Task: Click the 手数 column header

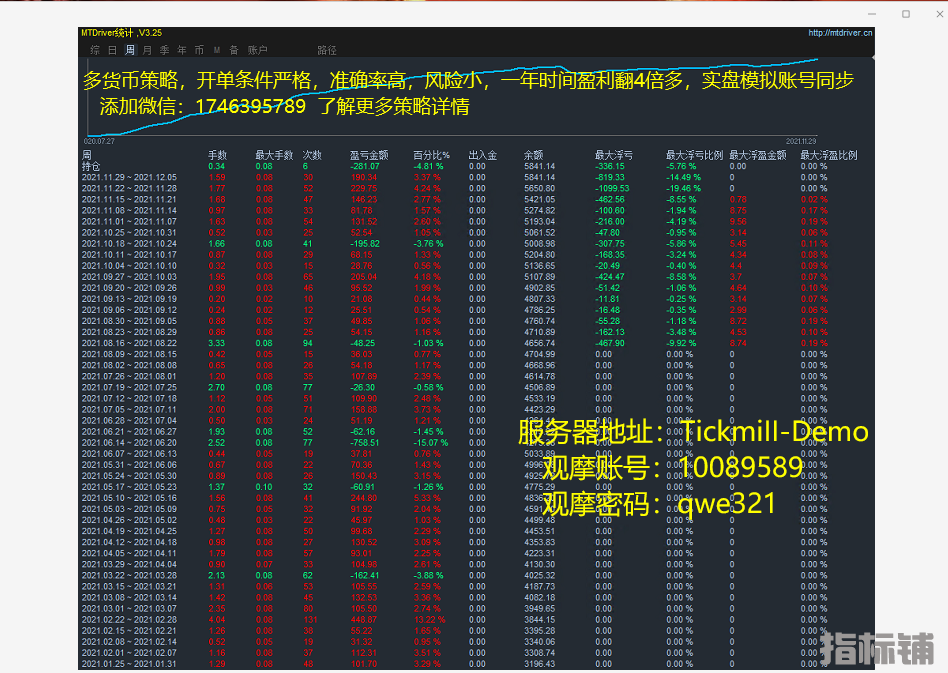Action: tap(217, 155)
